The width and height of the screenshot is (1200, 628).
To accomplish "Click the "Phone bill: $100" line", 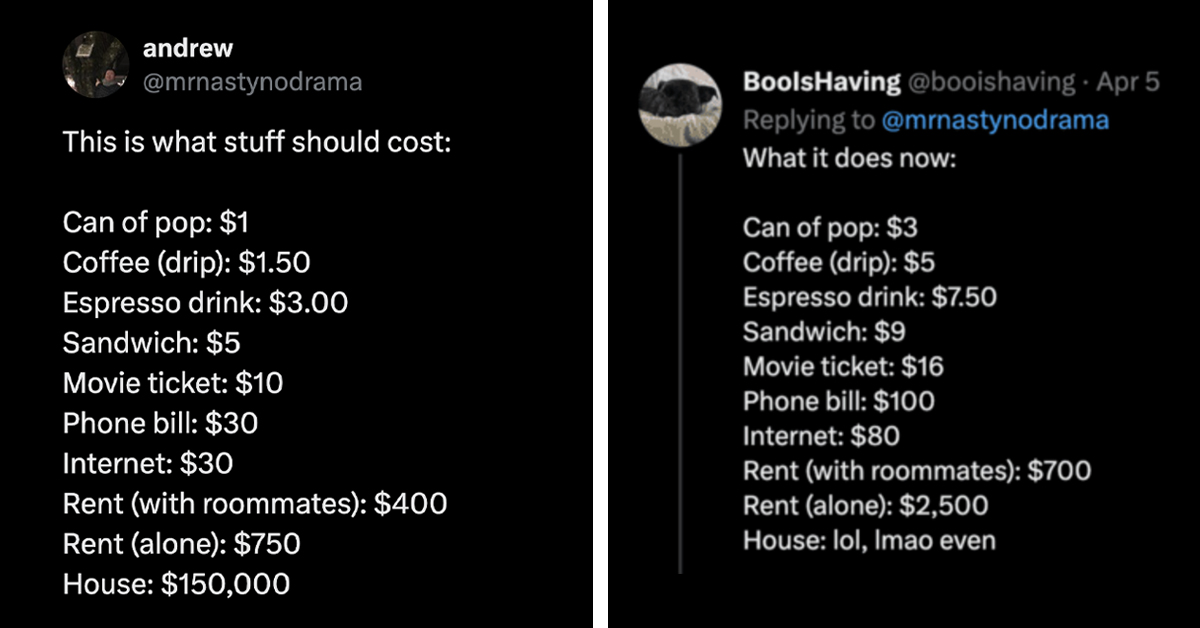I will (x=838, y=402).
